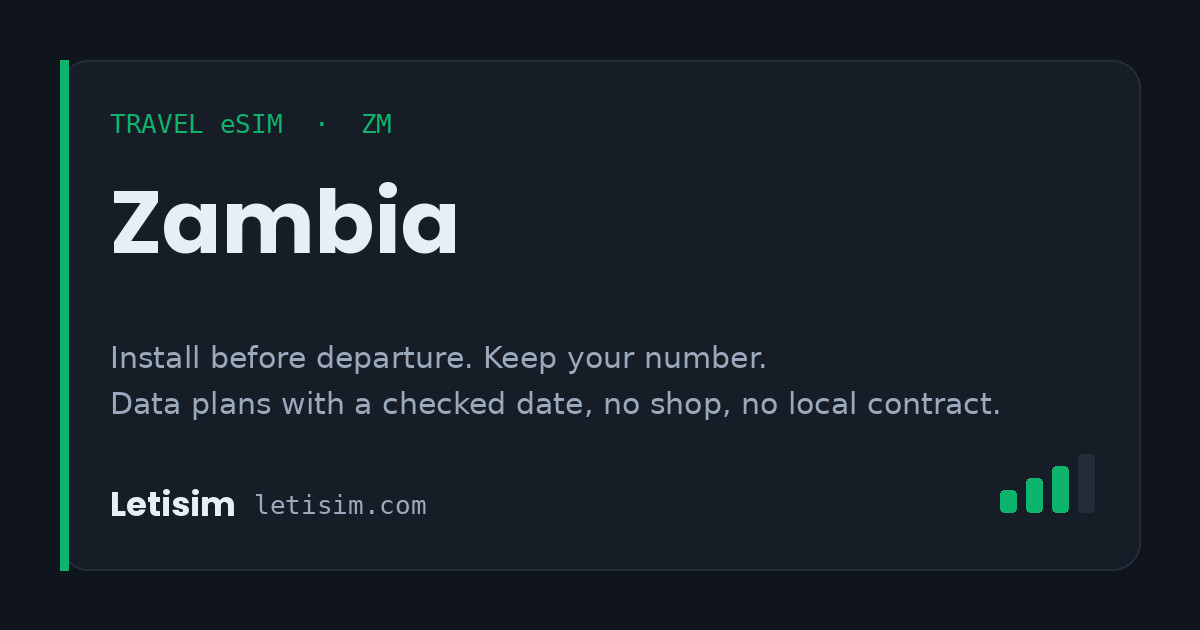The image size is (1200, 630).
Task: Click the tallest green signal bar
Action: click(x=1060, y=490)
